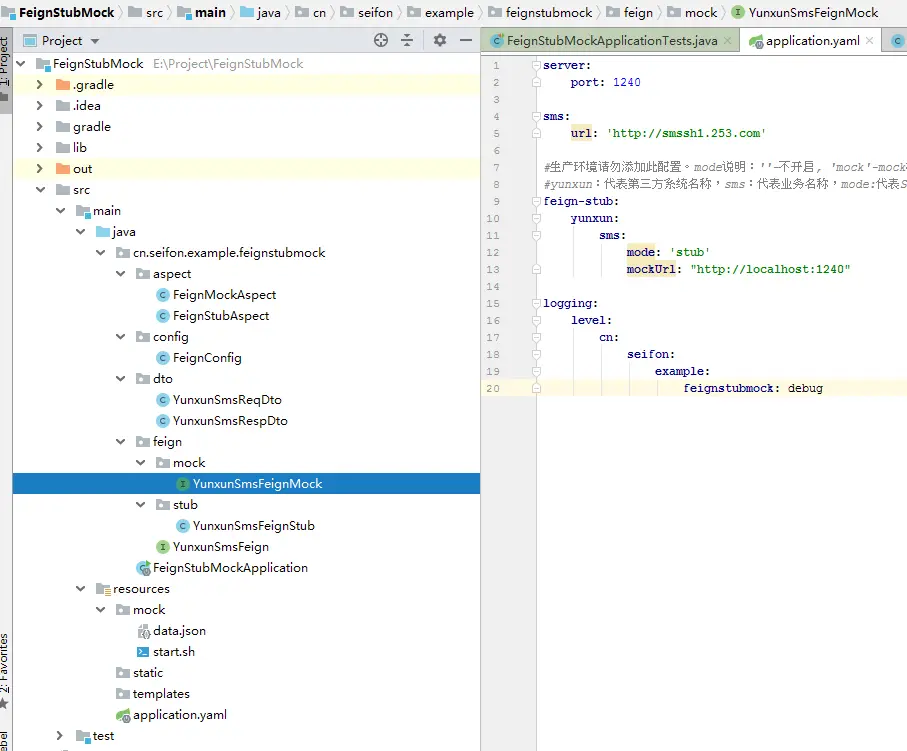Click the YunxunSmsFeignStub class icon
The image size is (907, 751).
tap(183, 526)
